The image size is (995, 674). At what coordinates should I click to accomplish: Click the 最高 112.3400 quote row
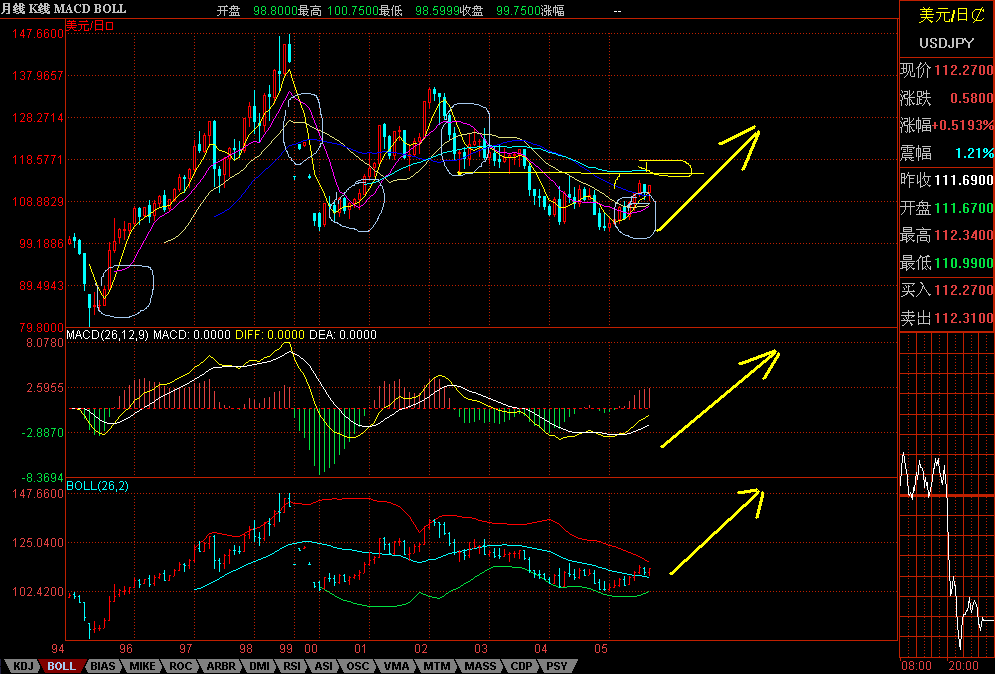(946, 235)
